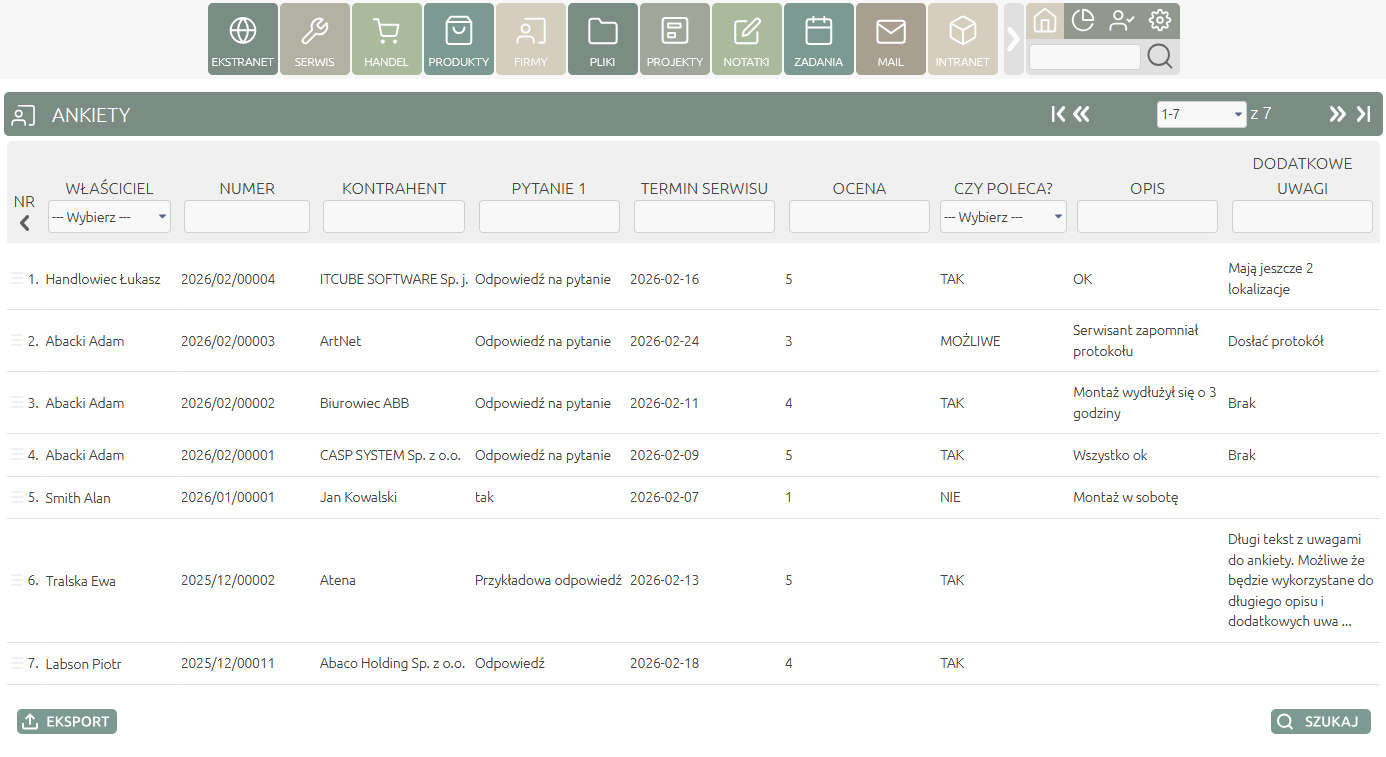This screenshot has height=757, width=1386.
Task: Open the page range 1-7 dropdown
Action: (1201, 115)
